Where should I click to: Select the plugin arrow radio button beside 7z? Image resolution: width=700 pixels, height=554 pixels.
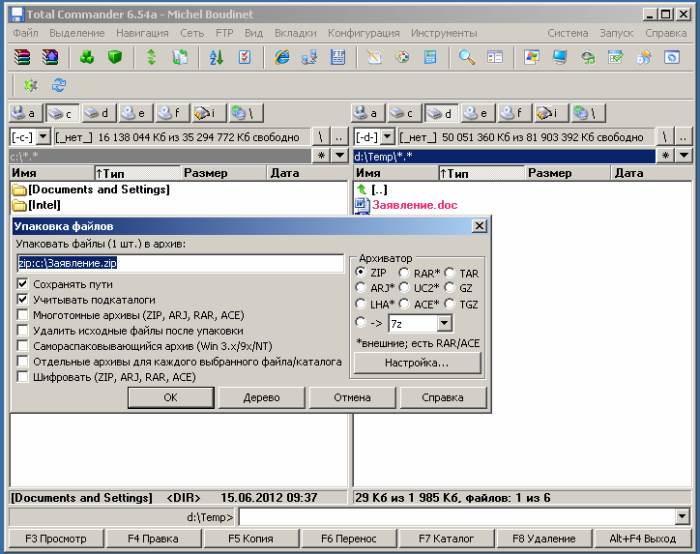coord(361,322)
